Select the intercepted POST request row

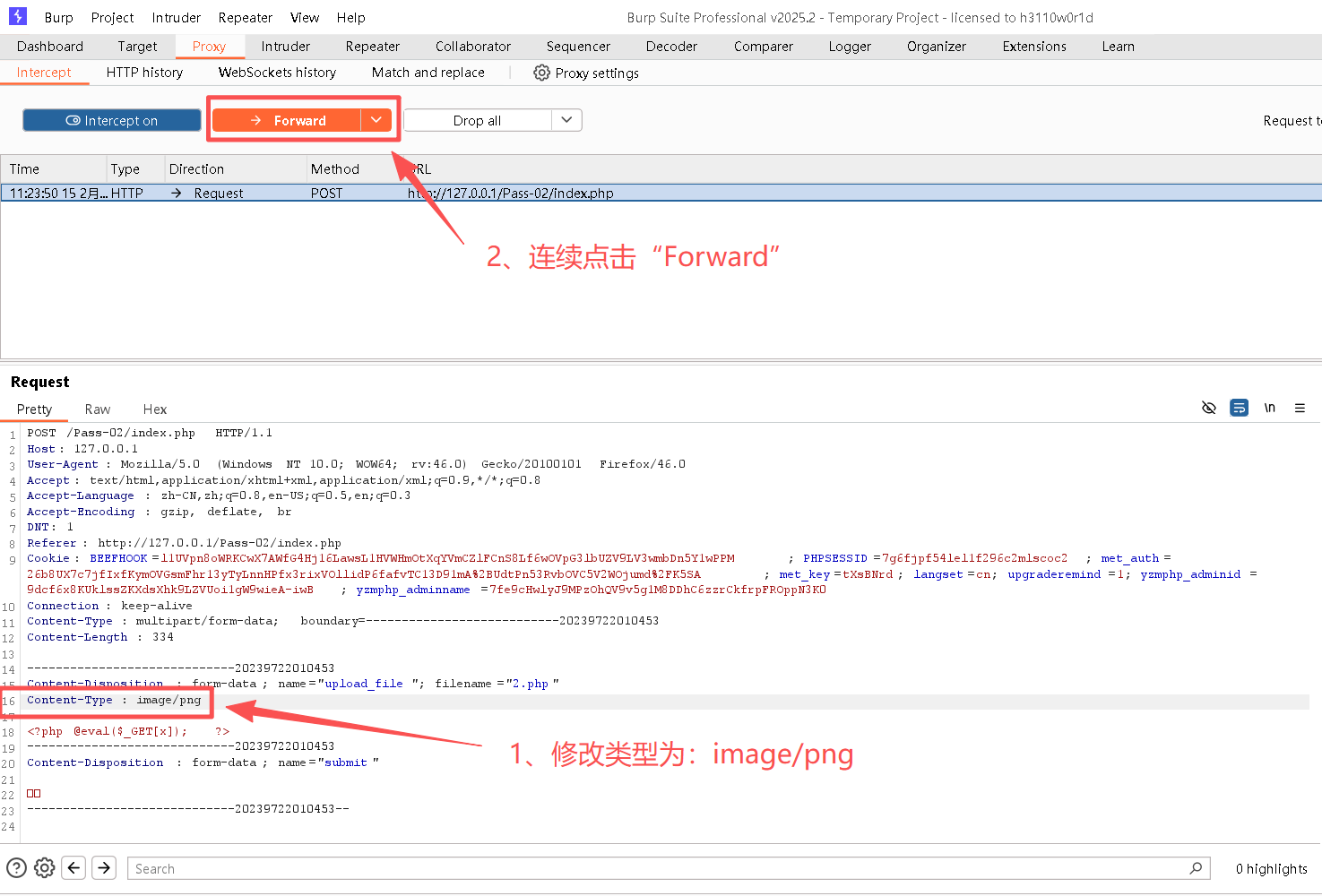click(x=661, y=193)
